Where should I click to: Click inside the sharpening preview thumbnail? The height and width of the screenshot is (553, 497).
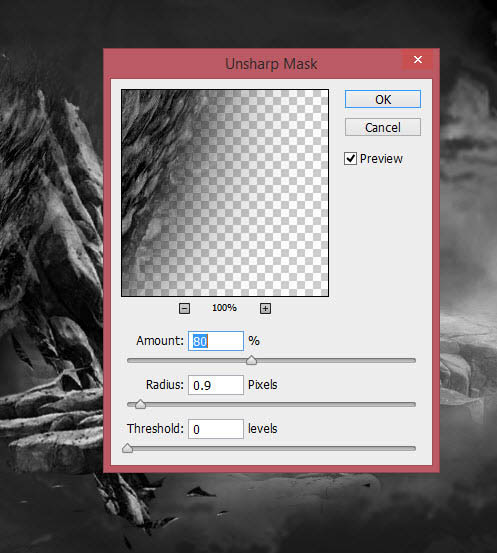[x=225, y=193]
